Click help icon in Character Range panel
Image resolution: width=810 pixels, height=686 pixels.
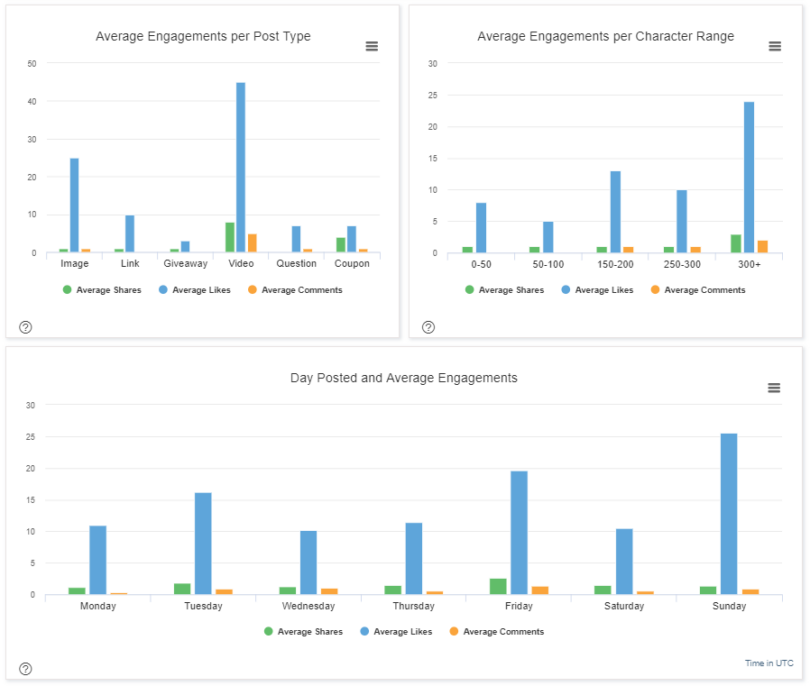click(428, 327)
